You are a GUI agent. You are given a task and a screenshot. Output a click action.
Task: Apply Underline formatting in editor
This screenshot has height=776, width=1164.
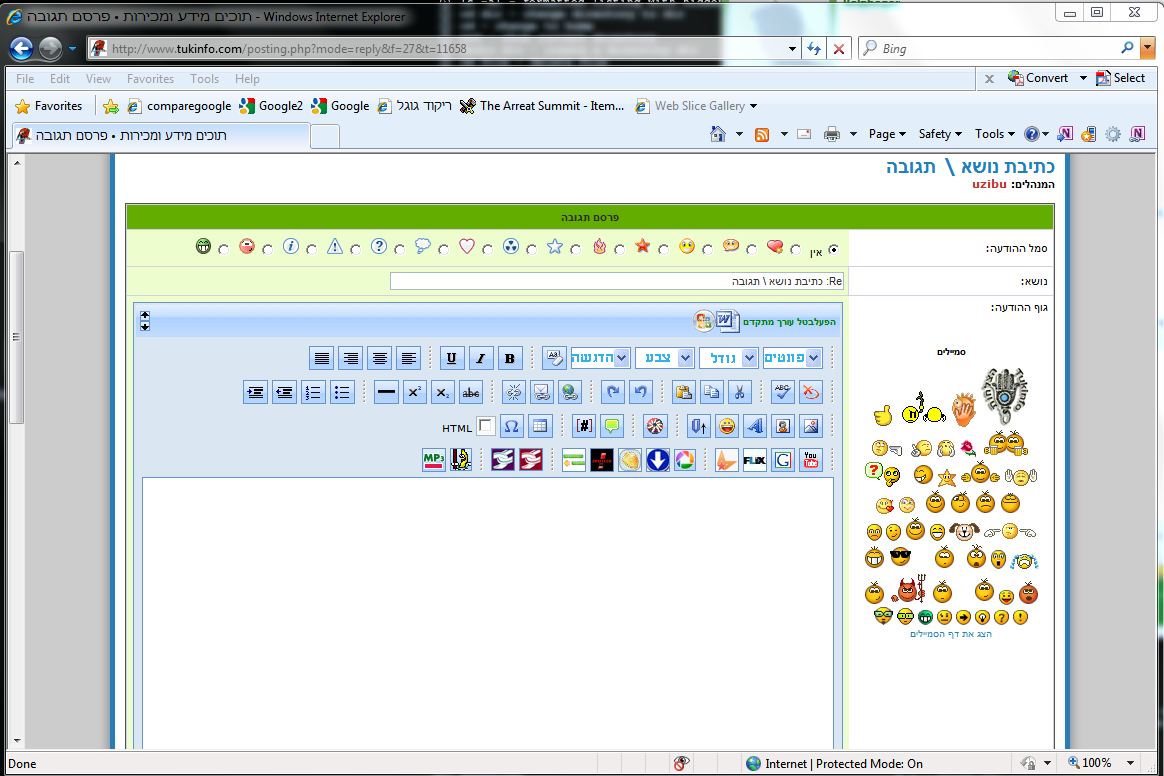451,358
